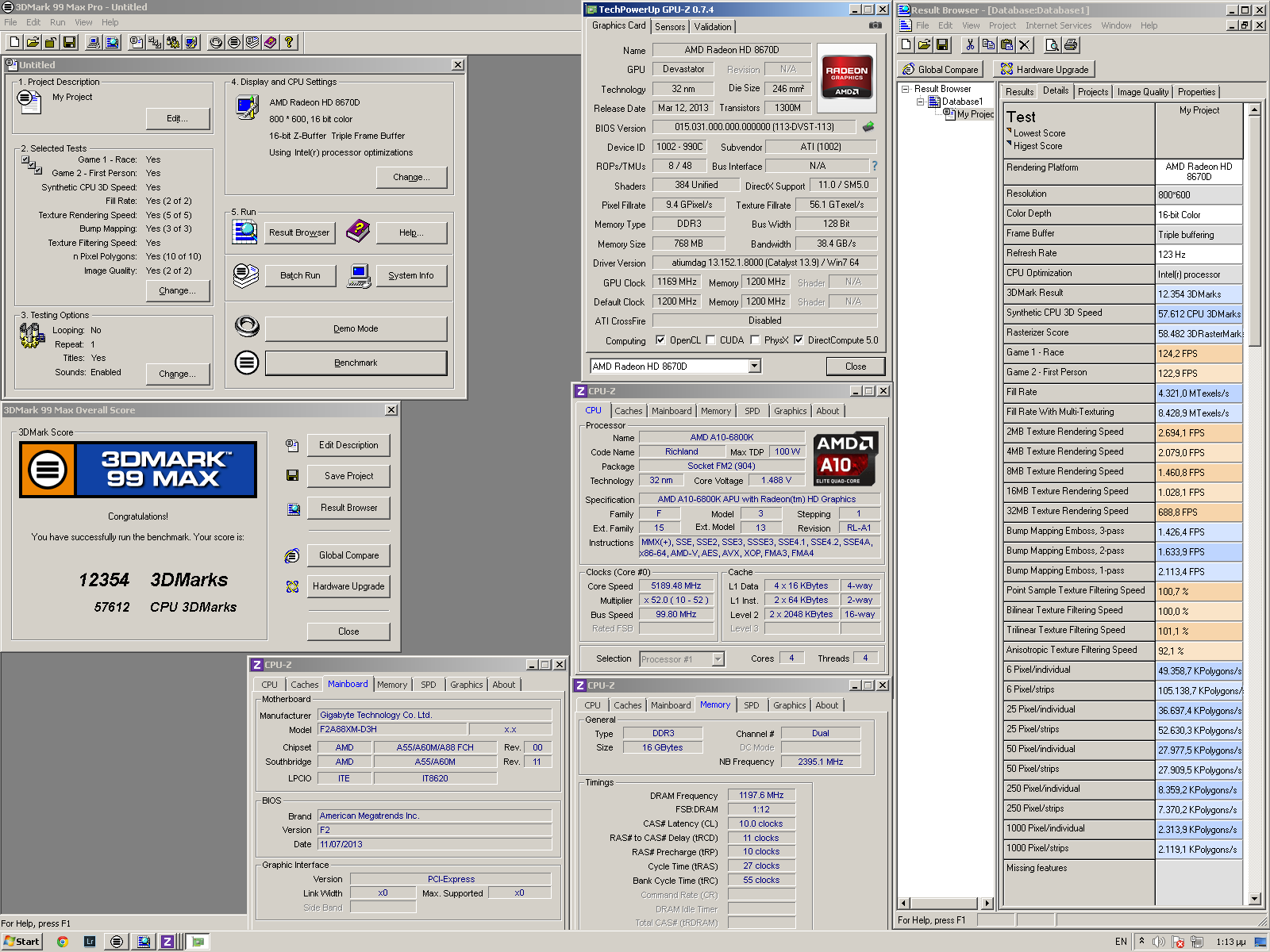Open GPU selection dropdown in GPU-Z
The height and width of the screenshot is (952, 1270).
point(755,366)
